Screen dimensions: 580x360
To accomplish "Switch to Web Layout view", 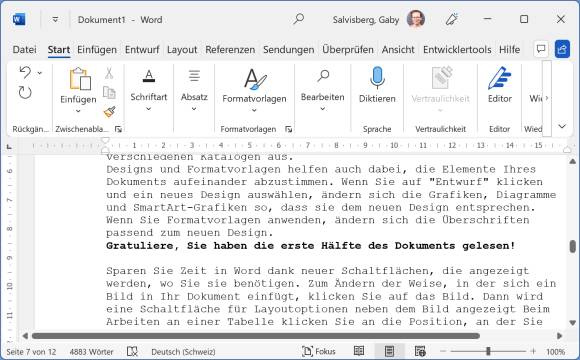I will click(x=420, y=351).
